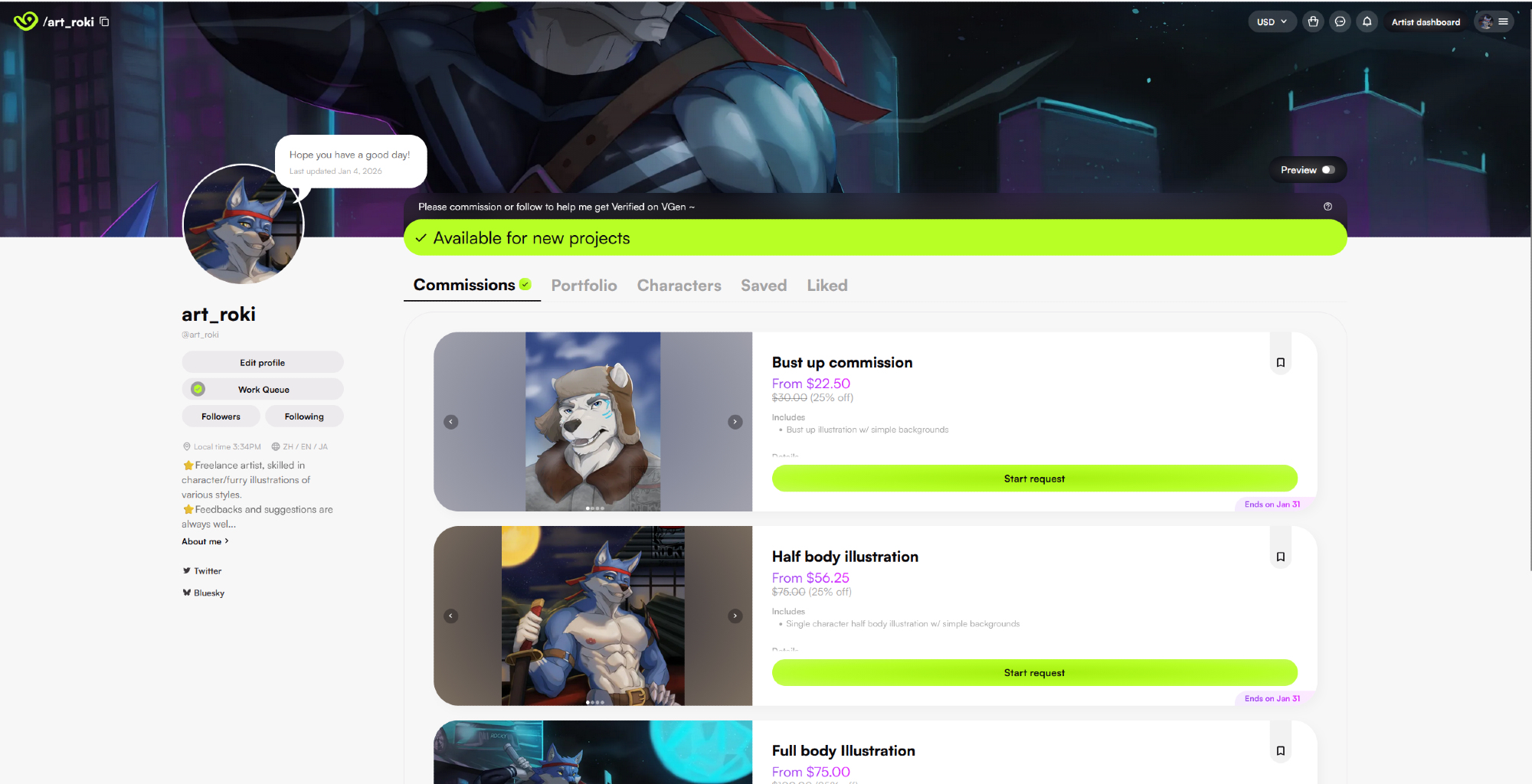Open the profile avatar hamburger menu
The image size is (1532, 784).
coord(1494,21)
